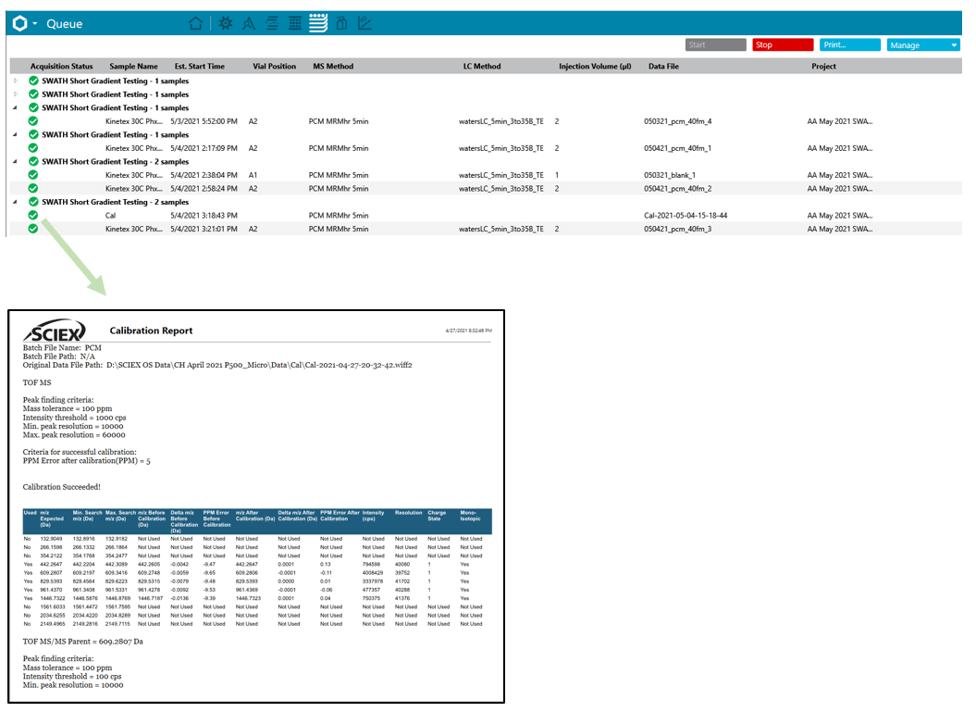Open the chart-shaped analytics icon in header

365,23
